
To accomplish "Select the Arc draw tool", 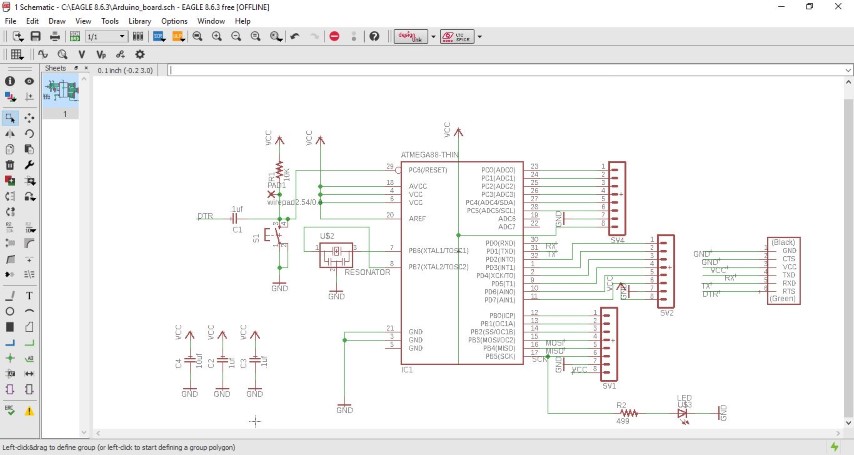I will (x=29, y=311).
